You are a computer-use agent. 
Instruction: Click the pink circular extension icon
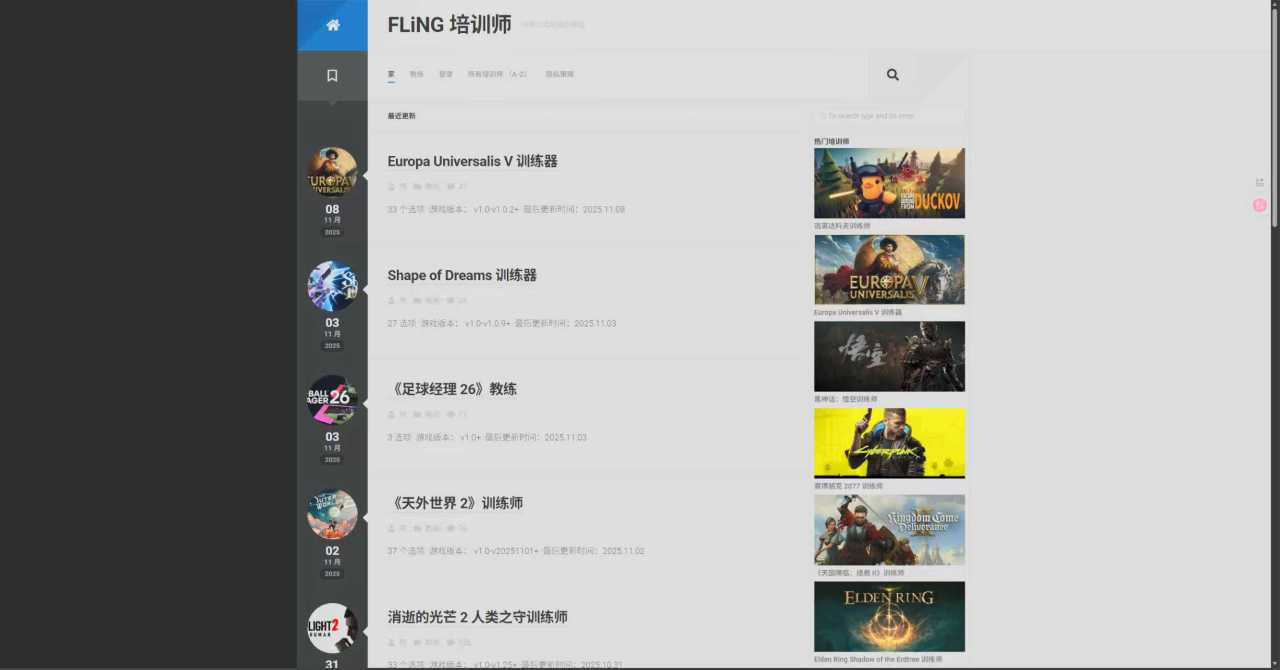tap(1260, 205)
